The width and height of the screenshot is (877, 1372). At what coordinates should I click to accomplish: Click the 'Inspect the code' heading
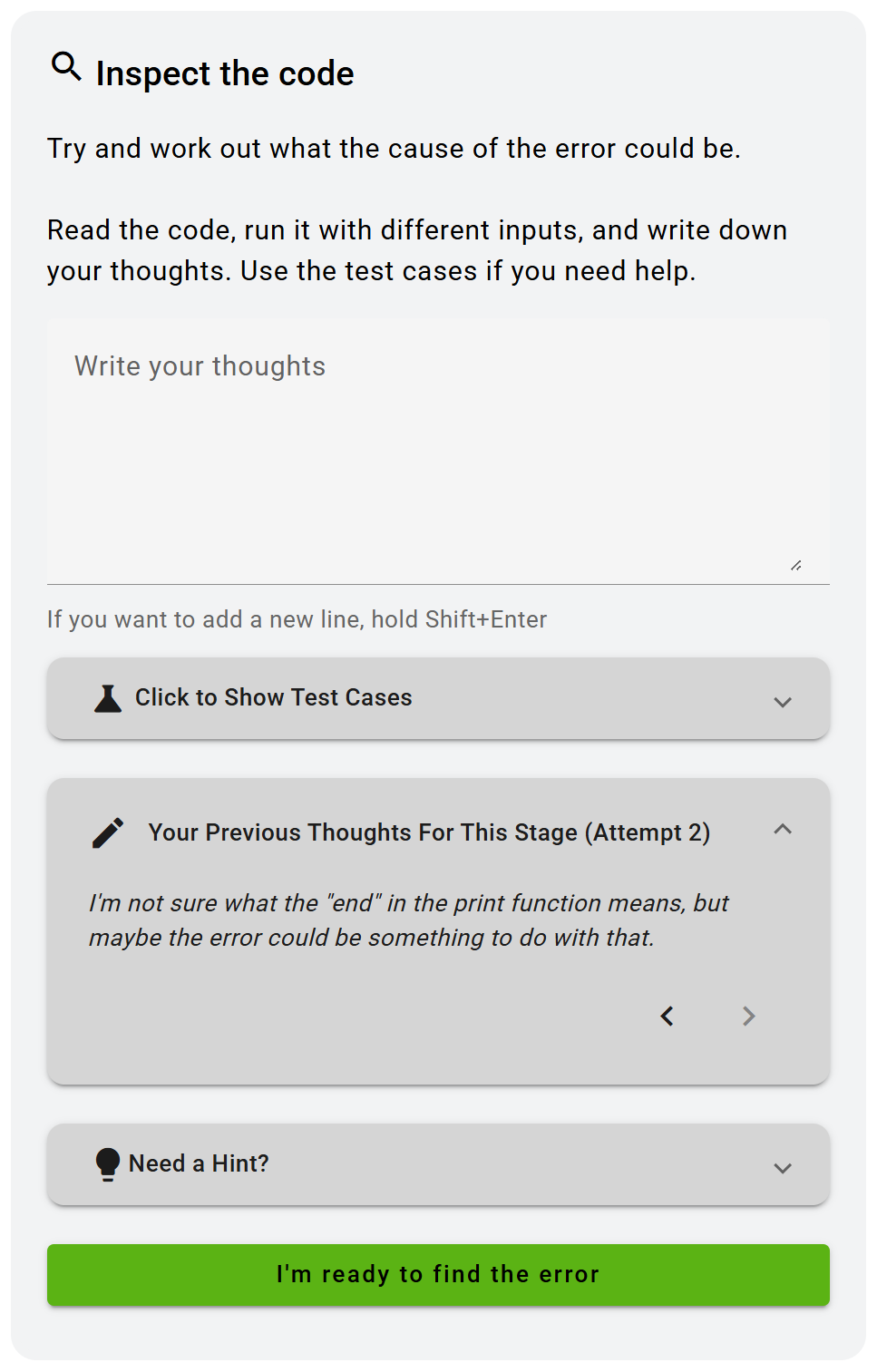[225, 73]
